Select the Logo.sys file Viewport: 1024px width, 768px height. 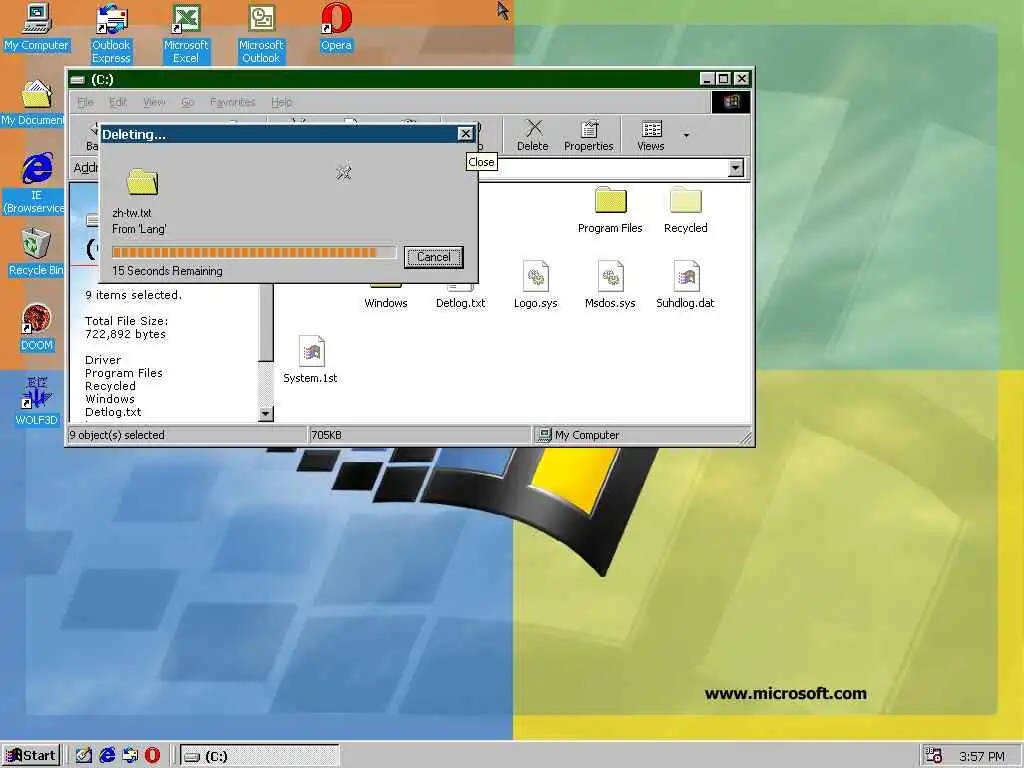point(536,285)
